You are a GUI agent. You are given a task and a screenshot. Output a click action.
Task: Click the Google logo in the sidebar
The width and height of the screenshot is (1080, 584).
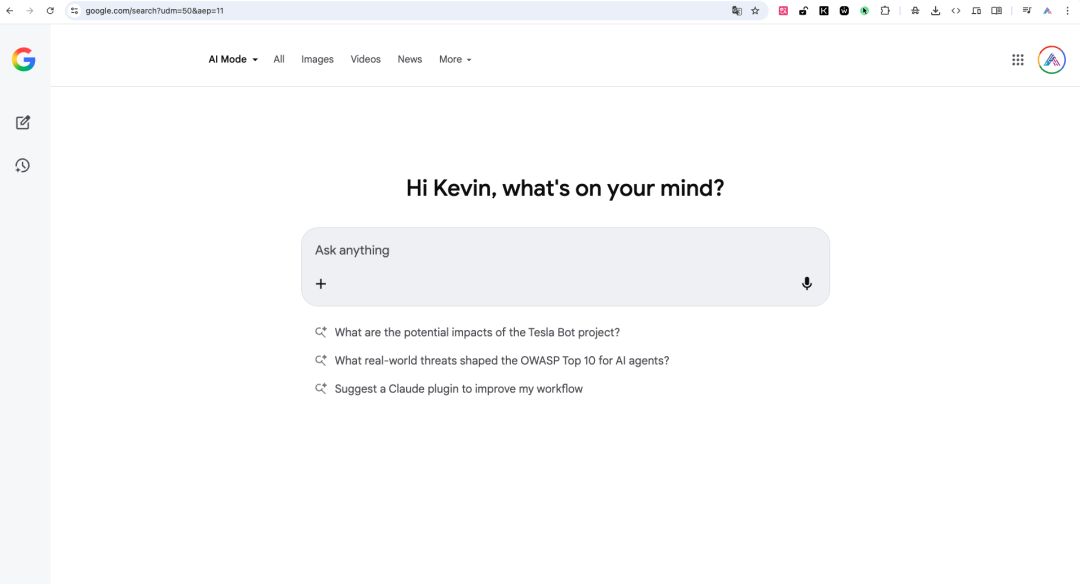(23, 60)
